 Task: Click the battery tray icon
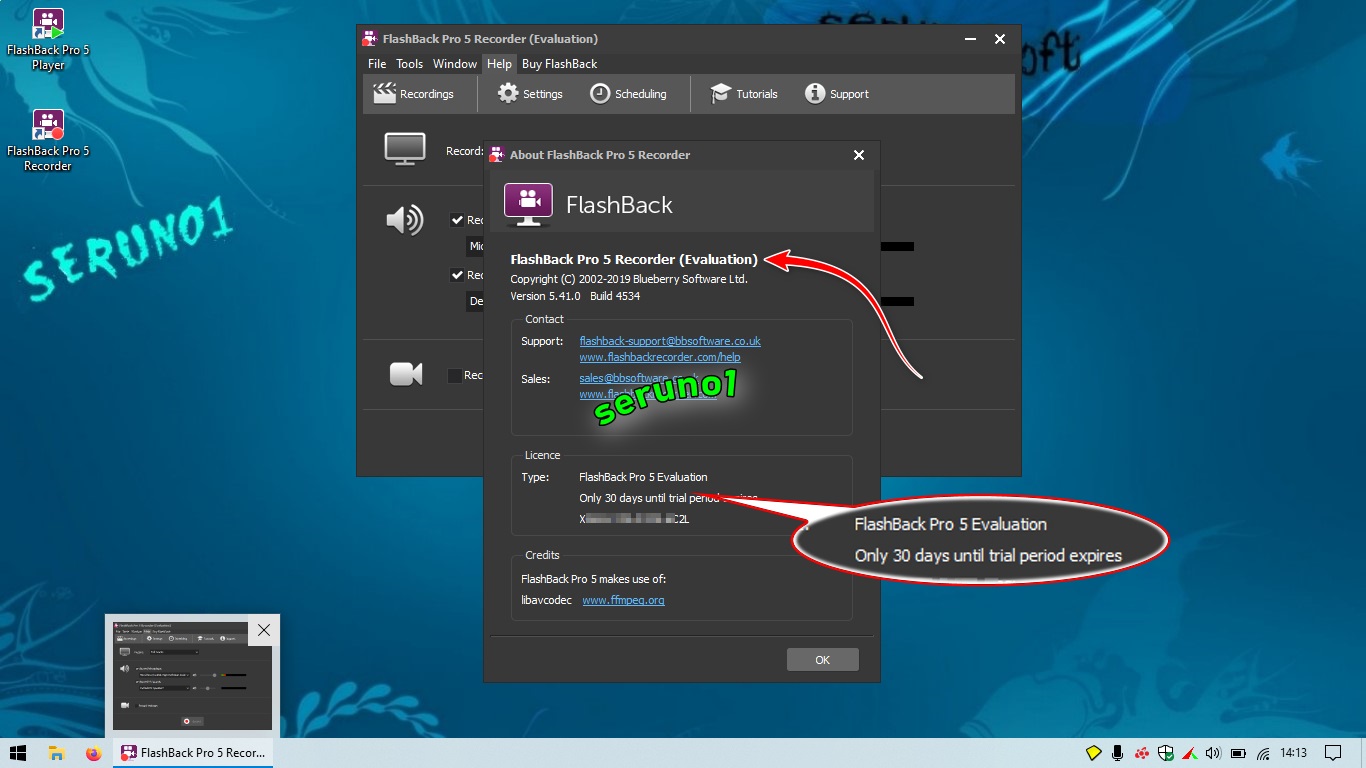coord(1238,753)
